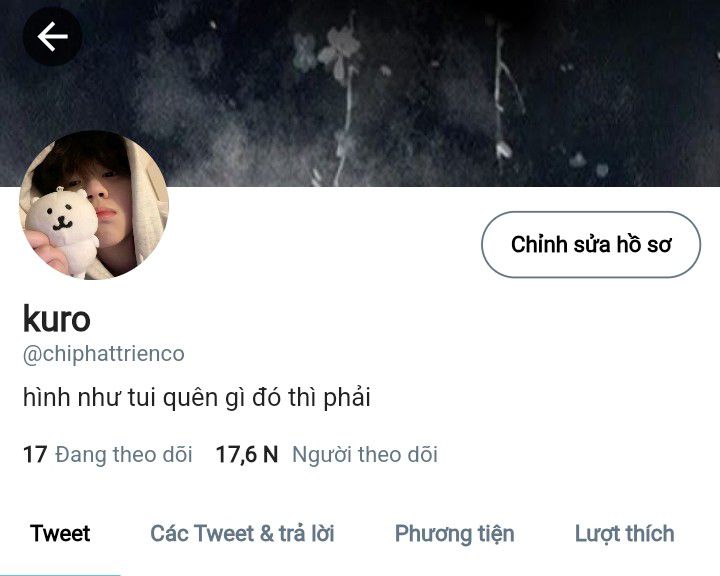Open the dark floral header banner image
The height and width of the screenshot is (576, 720).
point(360,93)
